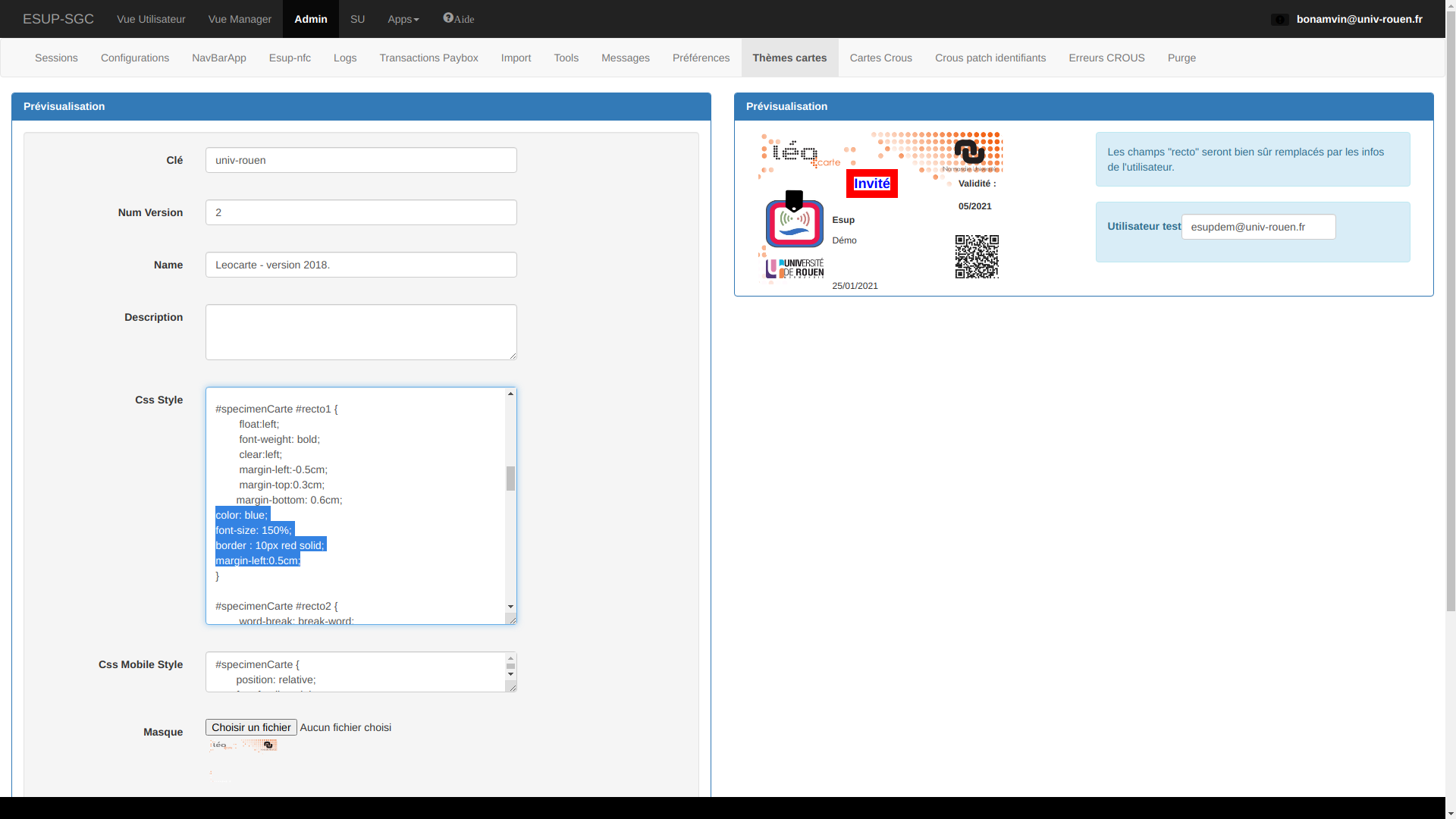
Task: Click Css Mobile Style scrollbar down arrow
Action: 510,674
